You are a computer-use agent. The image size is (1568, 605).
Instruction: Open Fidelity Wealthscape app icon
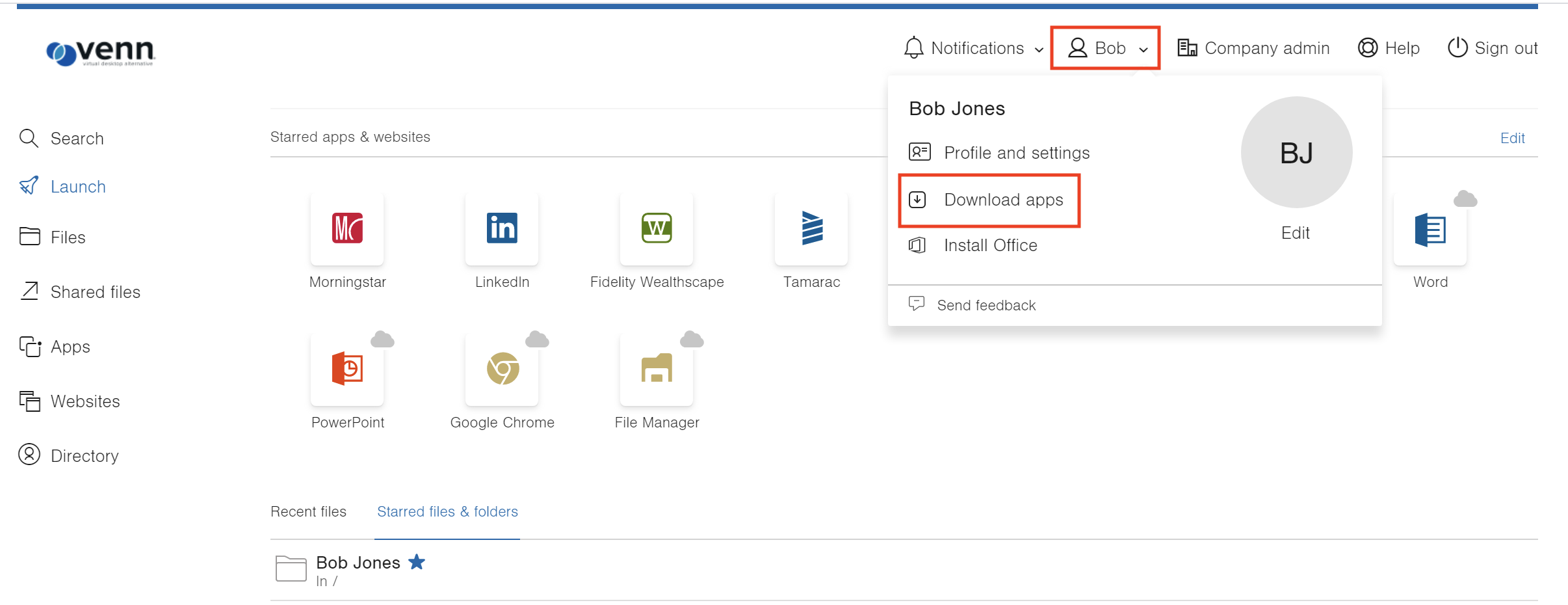tap(657, 228)
